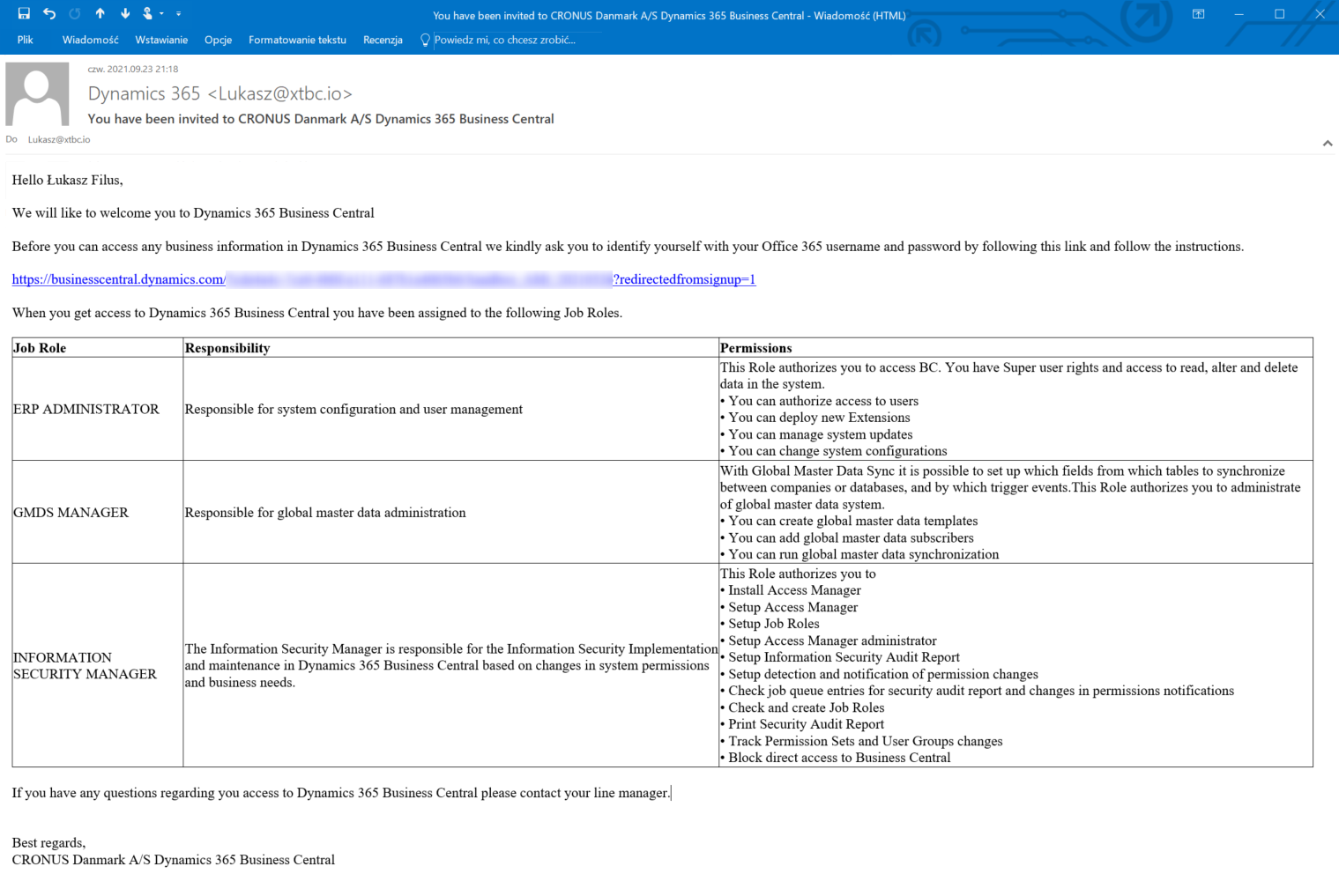Screen dimensions: 1339x896
Task: Switch to the Wstawianie tab
Action: [x=161, y=40]
